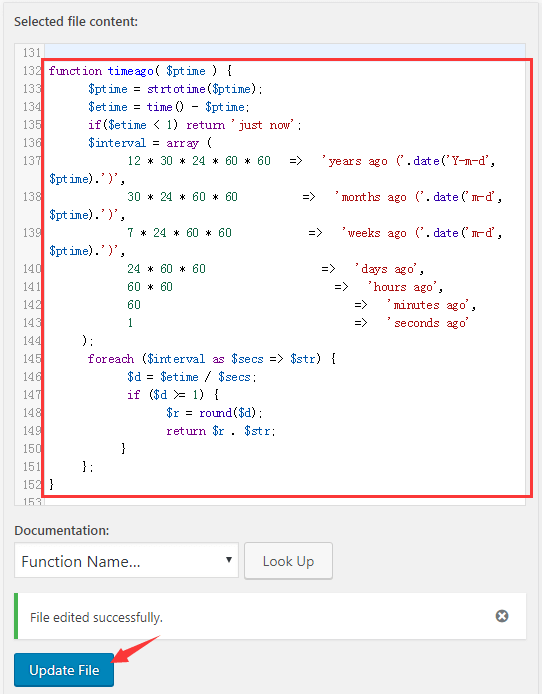Viewport: 542px width, 694px height.
Task: Click the 'return $r . $str' line
Action: 221,431
